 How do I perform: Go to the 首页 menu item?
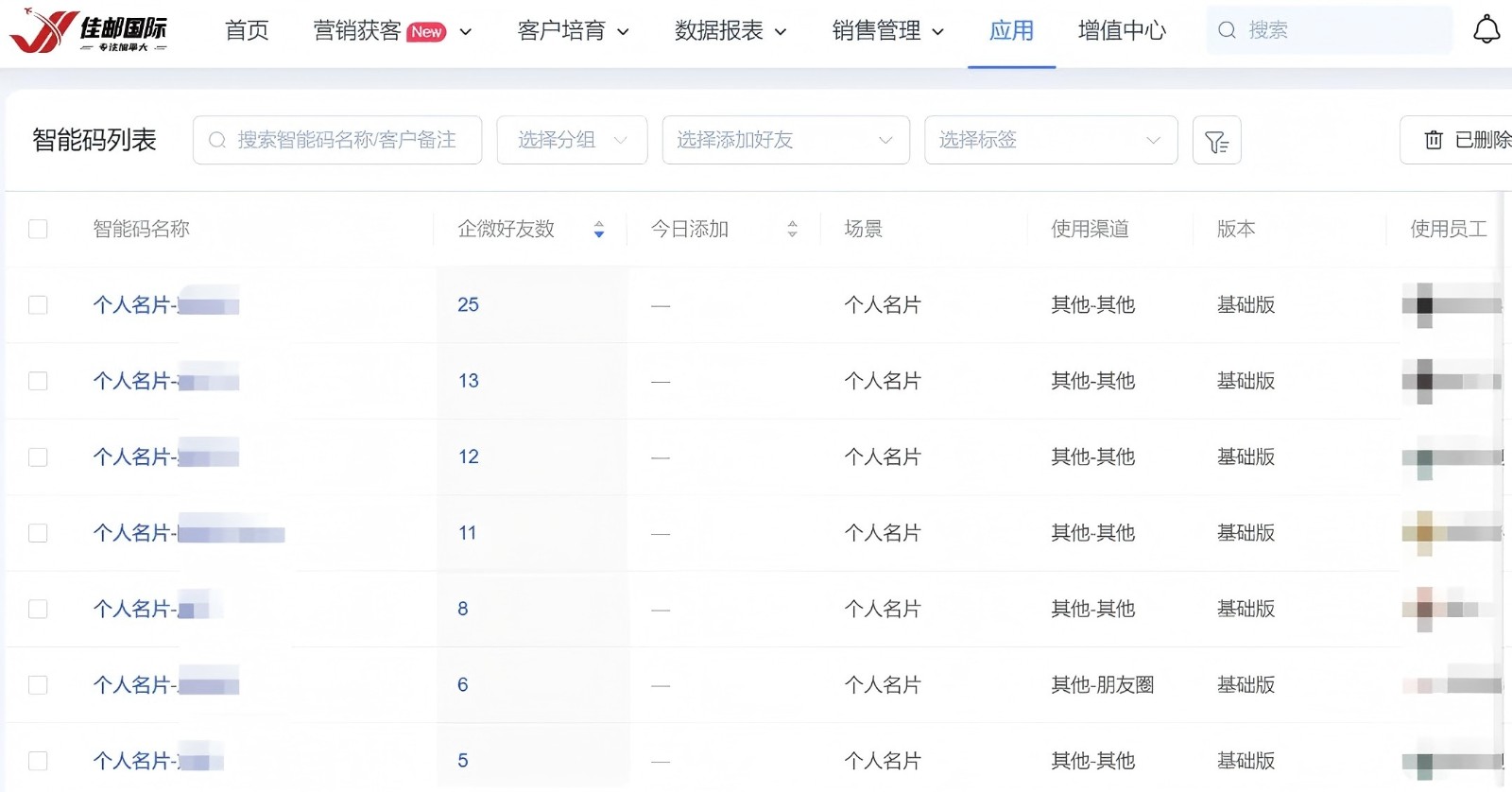[247, 31]
